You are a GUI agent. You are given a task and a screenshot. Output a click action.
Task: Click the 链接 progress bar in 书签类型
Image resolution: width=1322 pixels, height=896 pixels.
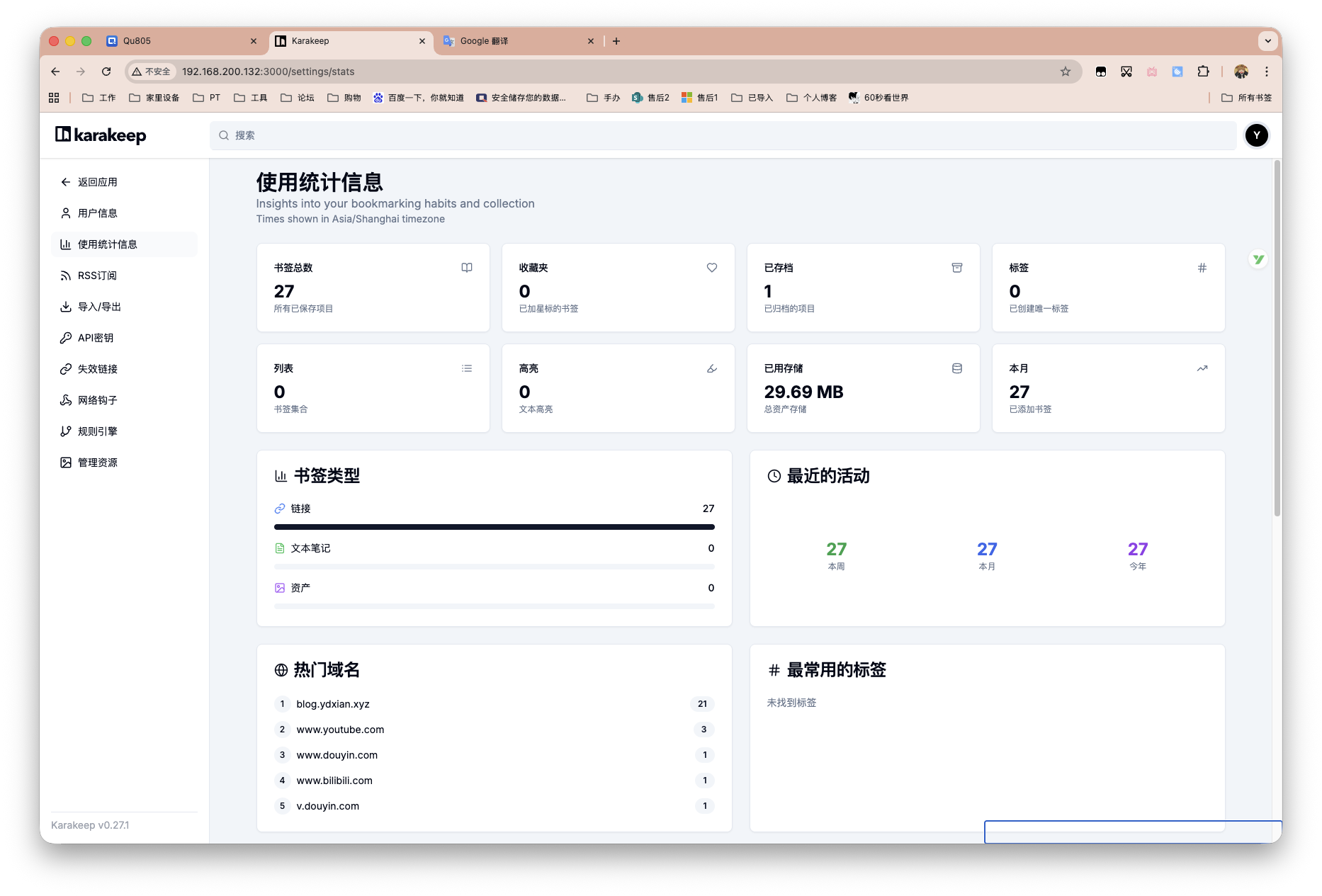point(494,527)
